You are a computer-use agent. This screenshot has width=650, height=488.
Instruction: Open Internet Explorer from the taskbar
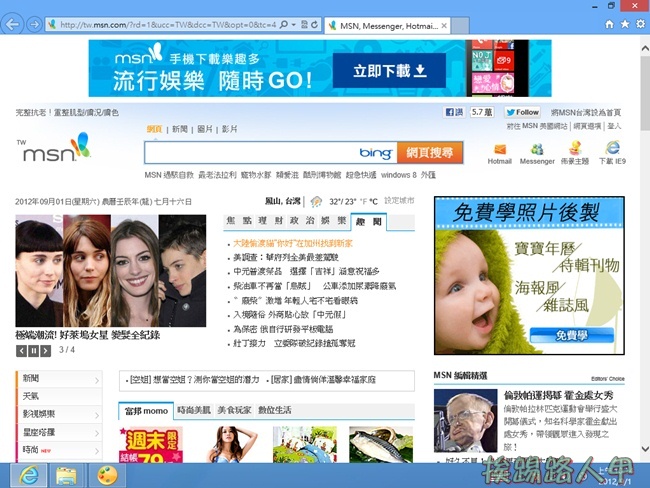tap(29, 475)
